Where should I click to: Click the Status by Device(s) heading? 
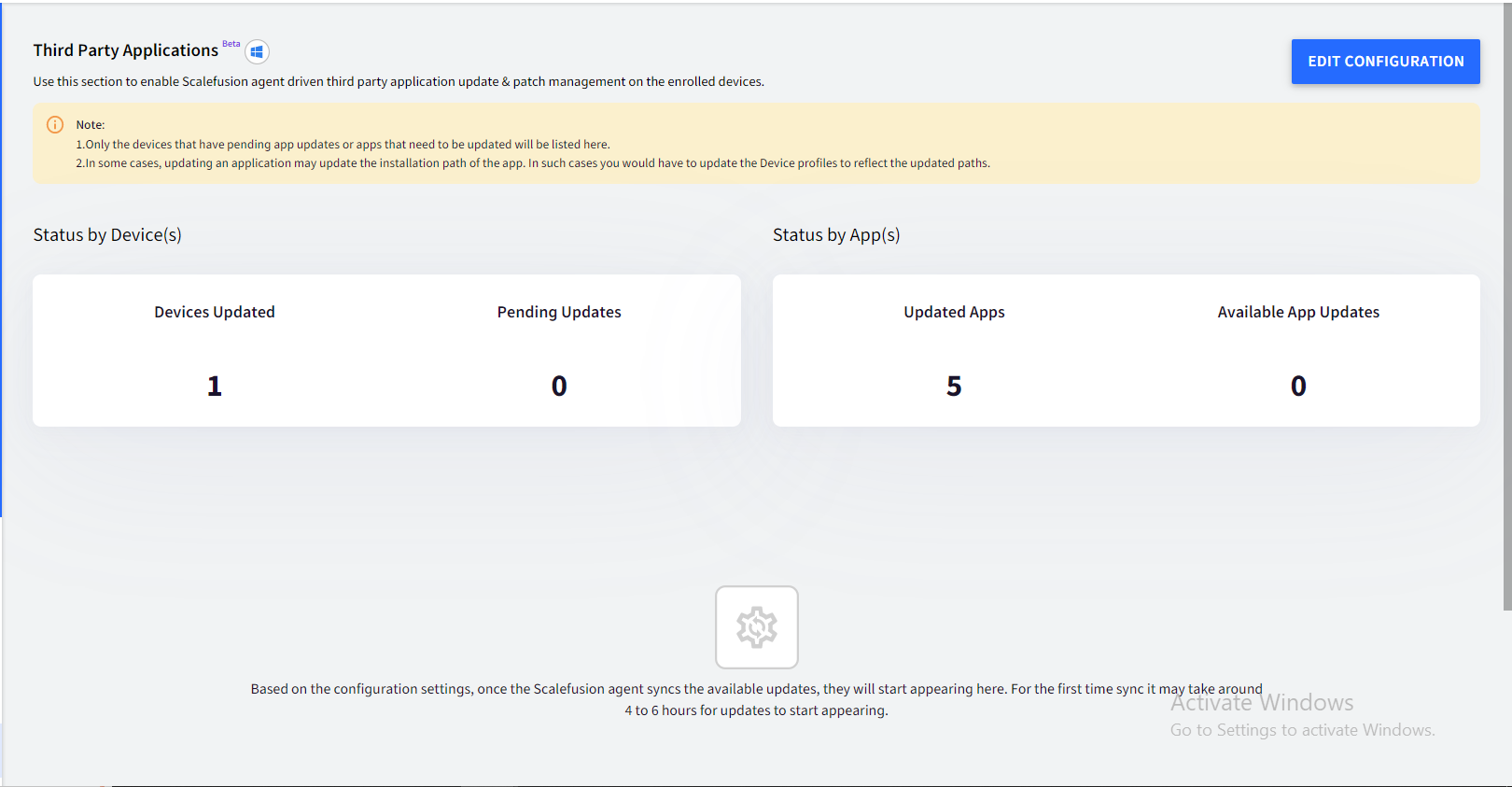tap(107, 235)
